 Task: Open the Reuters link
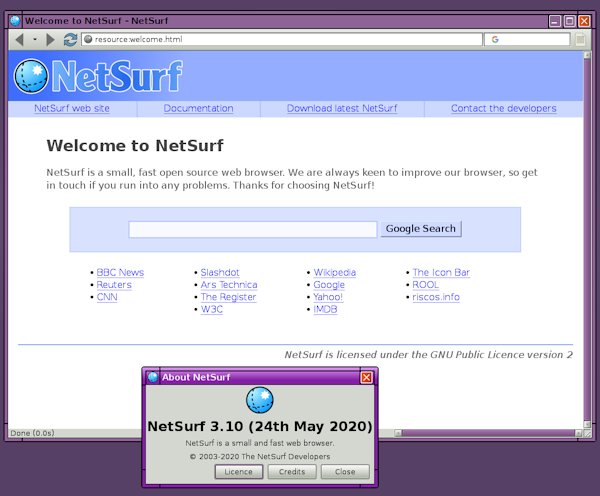114,285
